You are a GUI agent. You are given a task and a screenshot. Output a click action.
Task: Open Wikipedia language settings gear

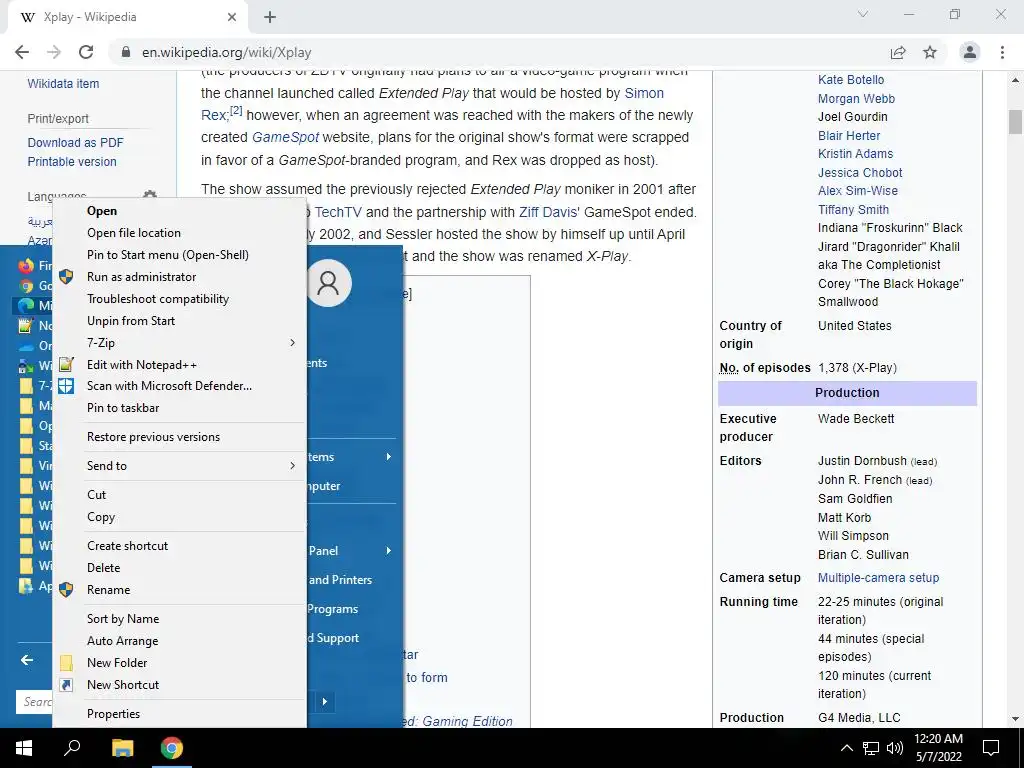coord(150,196)
